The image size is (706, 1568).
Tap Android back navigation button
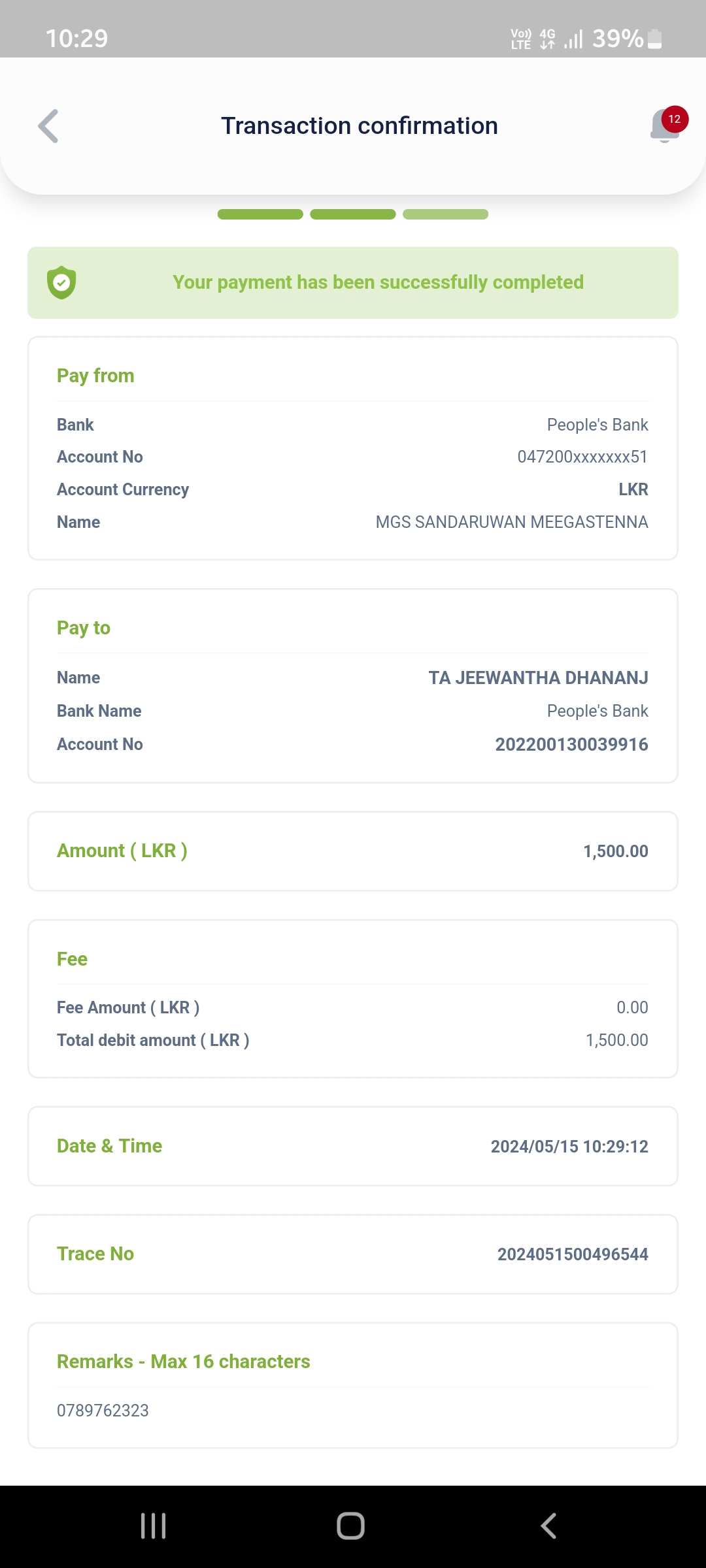click(548, 1526)
